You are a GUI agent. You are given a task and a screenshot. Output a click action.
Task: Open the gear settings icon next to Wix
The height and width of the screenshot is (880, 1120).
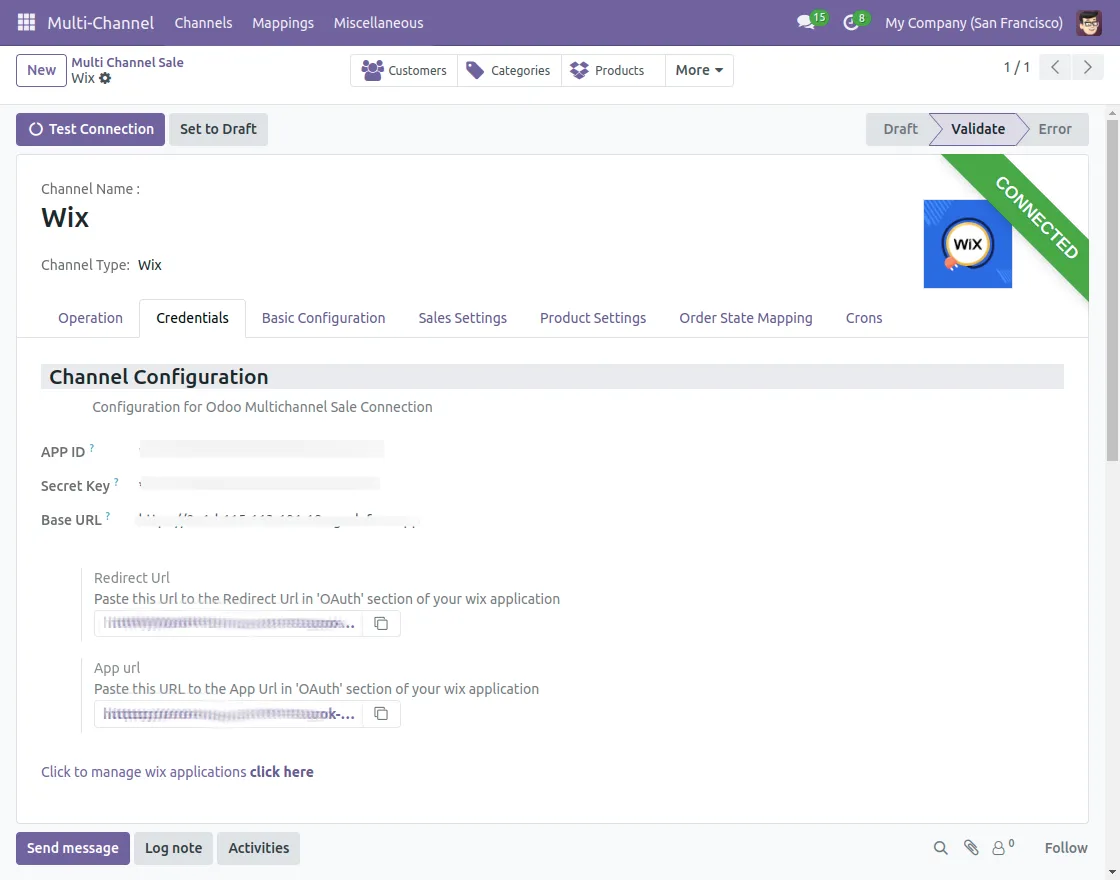[x=105, y=78]
